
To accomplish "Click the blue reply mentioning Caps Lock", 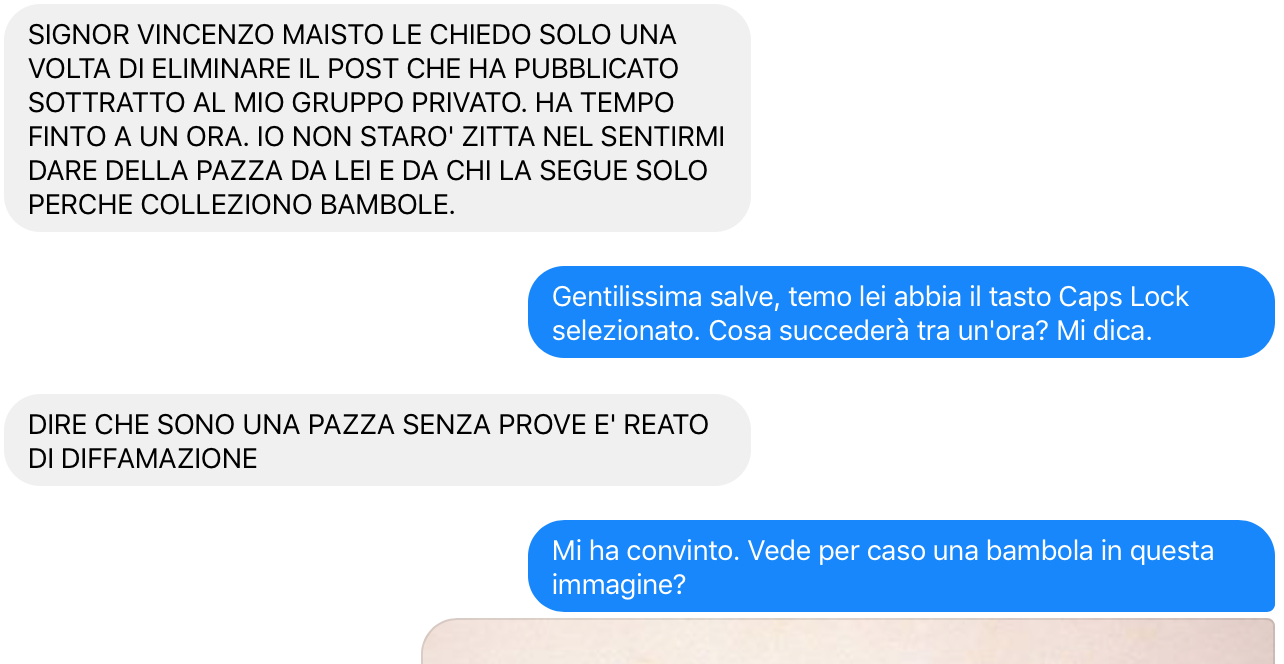I will (x=901, y=312).
